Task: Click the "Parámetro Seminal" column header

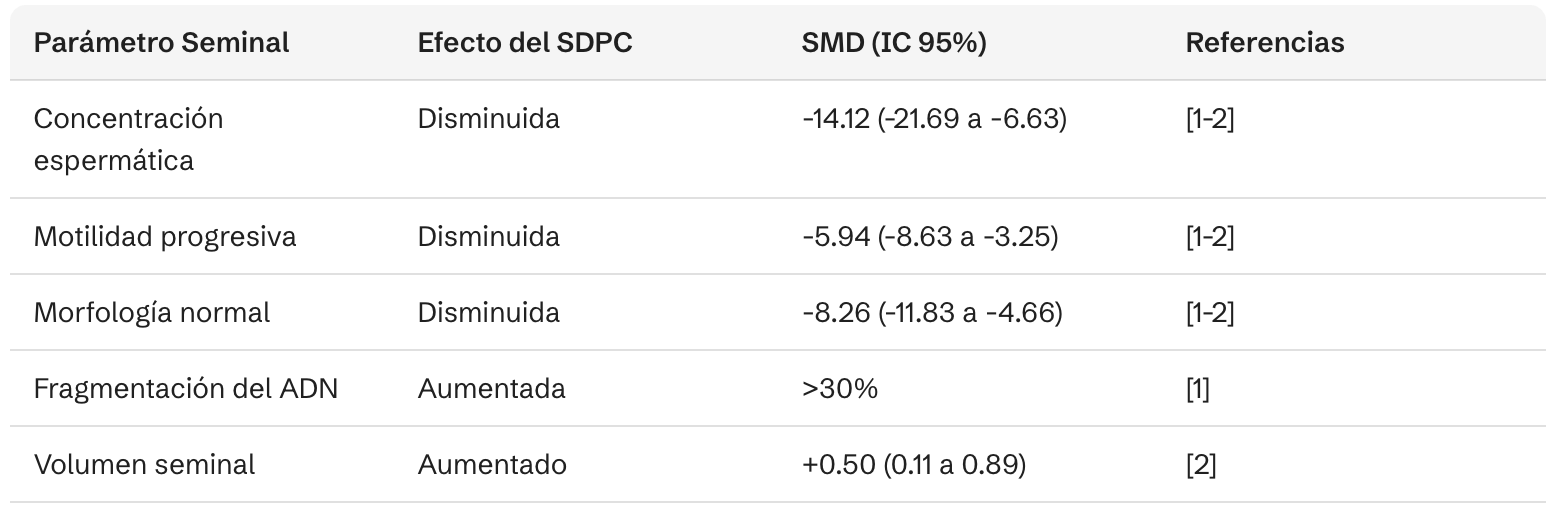Action: pyautogui.click(x=161, y=43)
